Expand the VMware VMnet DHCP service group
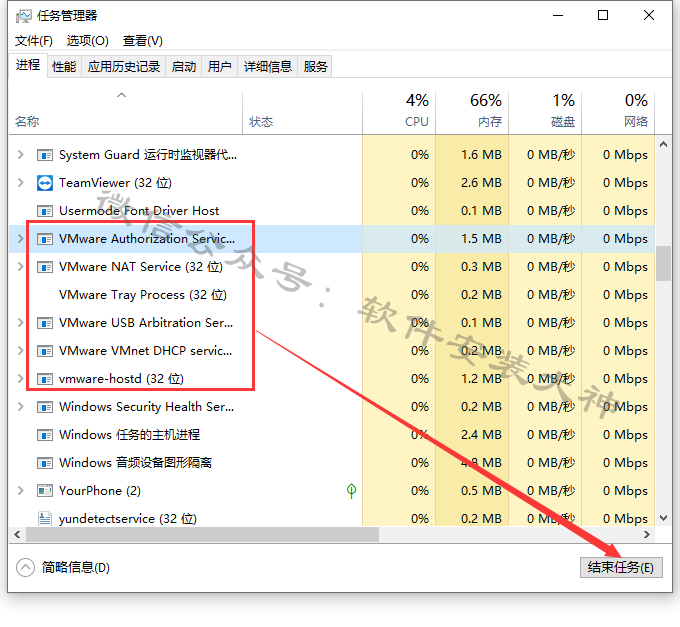The width and height of the screenshot is (680, 627). point(20,350)
